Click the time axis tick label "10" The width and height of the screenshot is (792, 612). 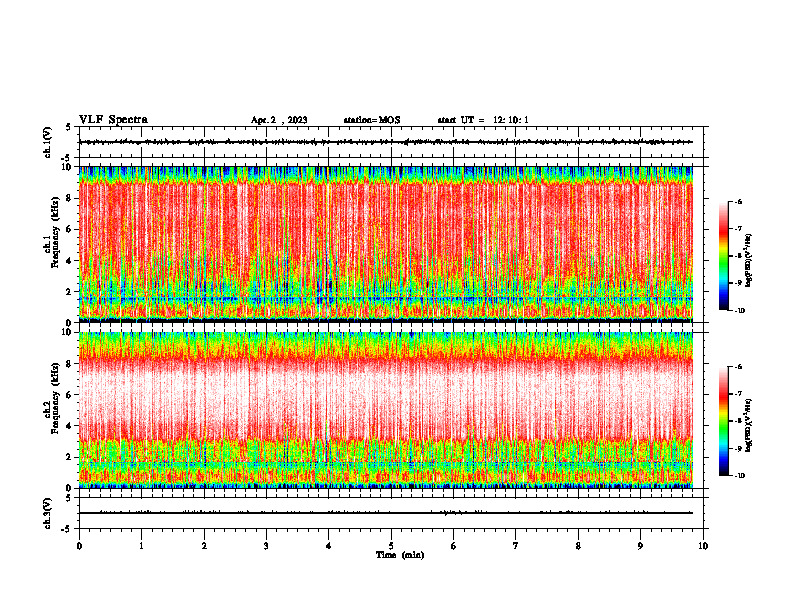(703, 546)
